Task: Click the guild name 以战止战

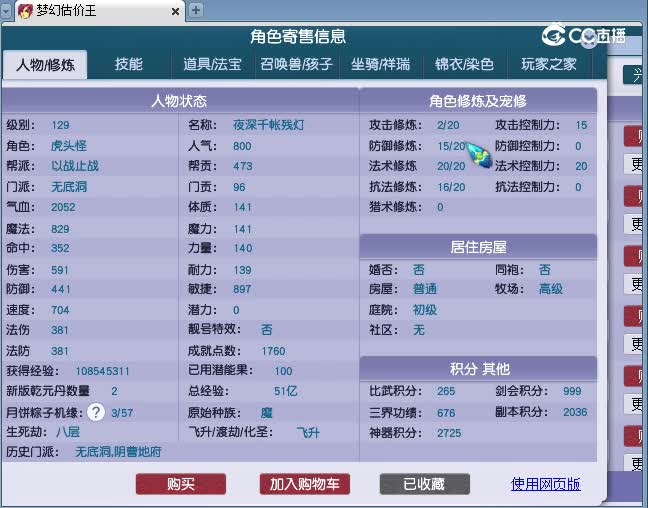Action: click(75, 166)
